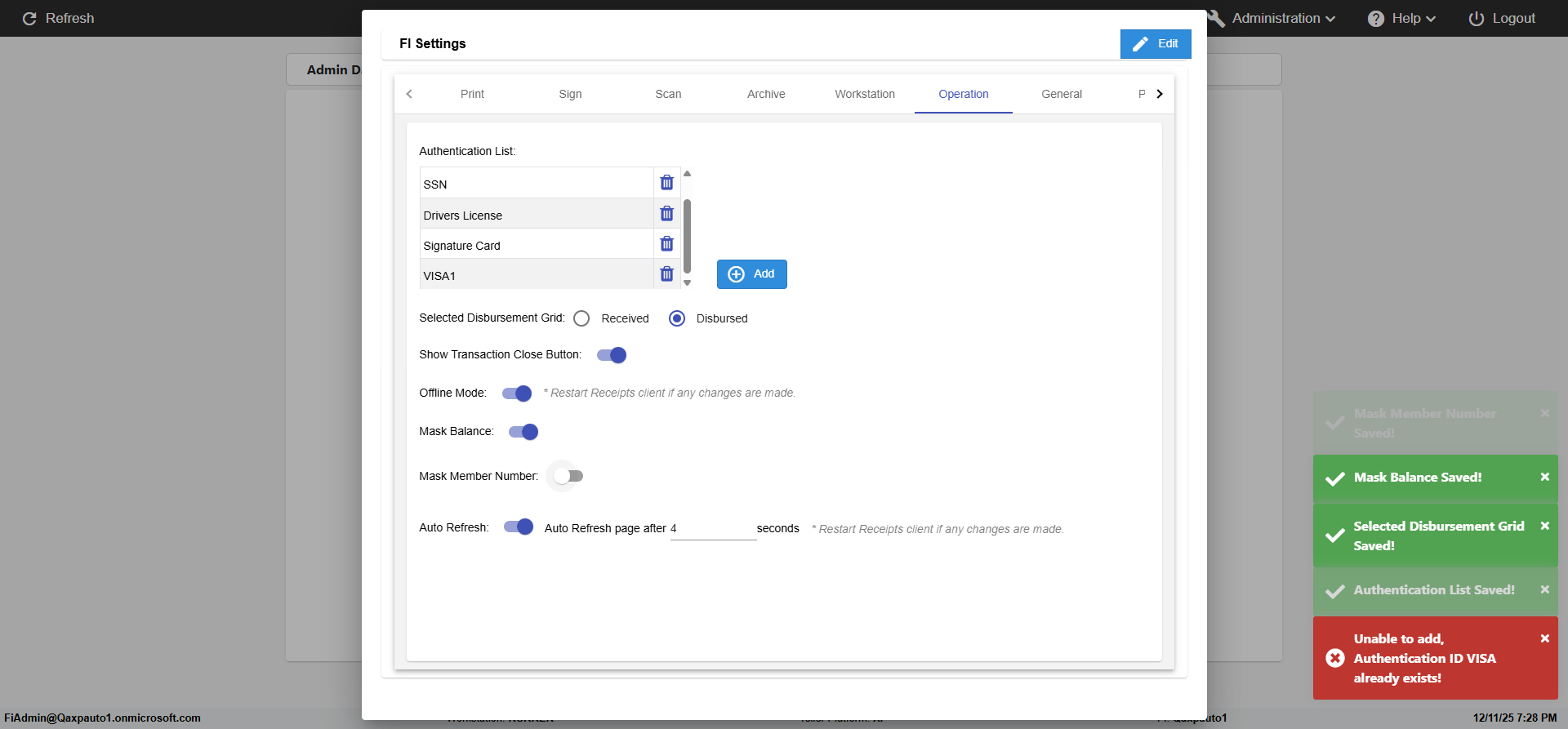Image resolution: width=1568 pixels, height=729 pixels.
Task: Toggle the Offline Mode switch
Action: 517,393
